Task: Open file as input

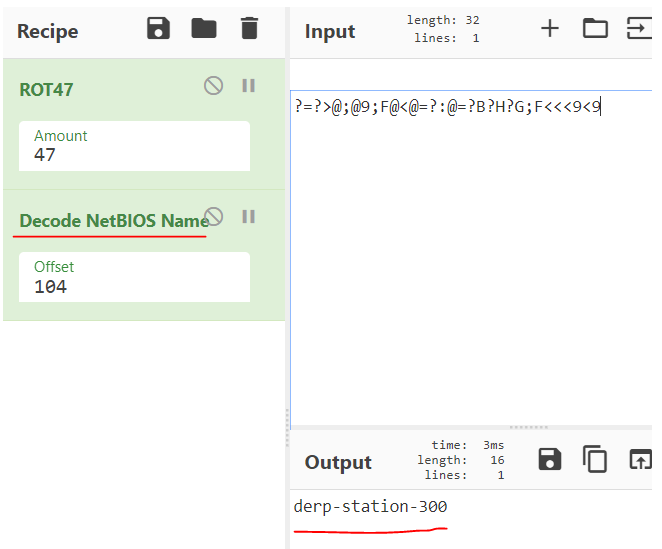Action: pos(639,29)
